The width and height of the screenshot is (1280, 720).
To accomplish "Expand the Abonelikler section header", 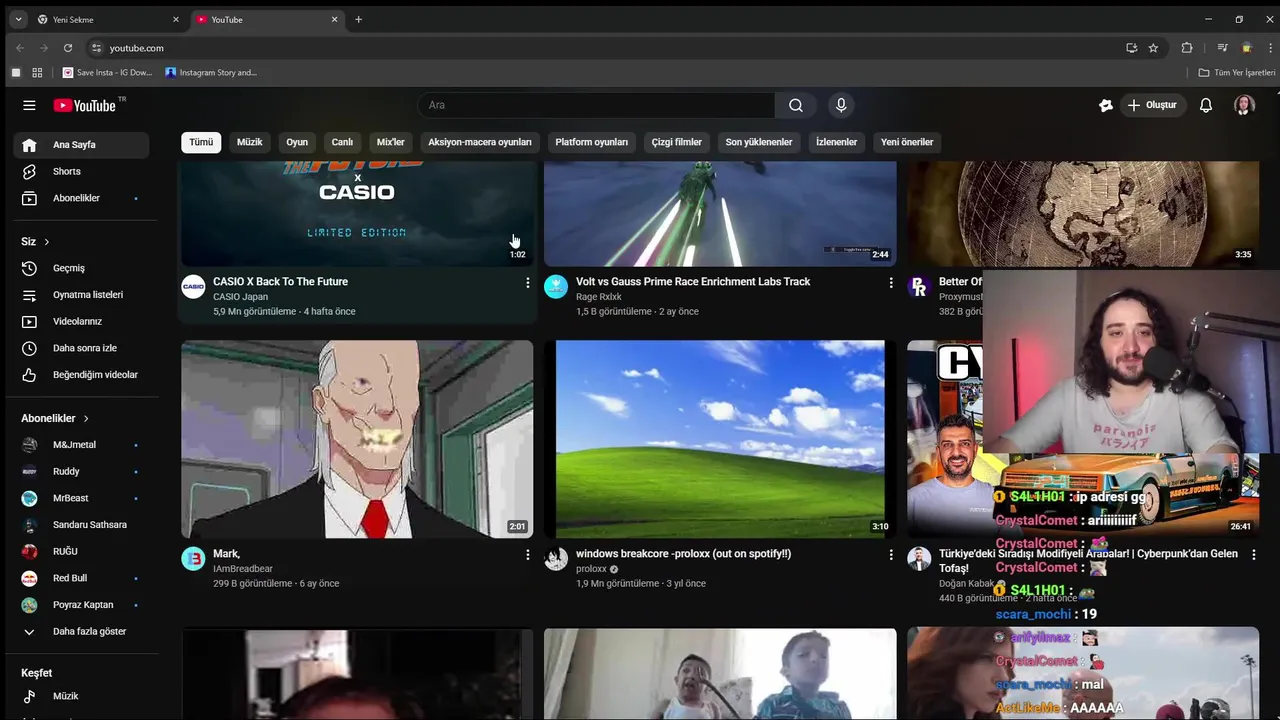I will 56,418.
